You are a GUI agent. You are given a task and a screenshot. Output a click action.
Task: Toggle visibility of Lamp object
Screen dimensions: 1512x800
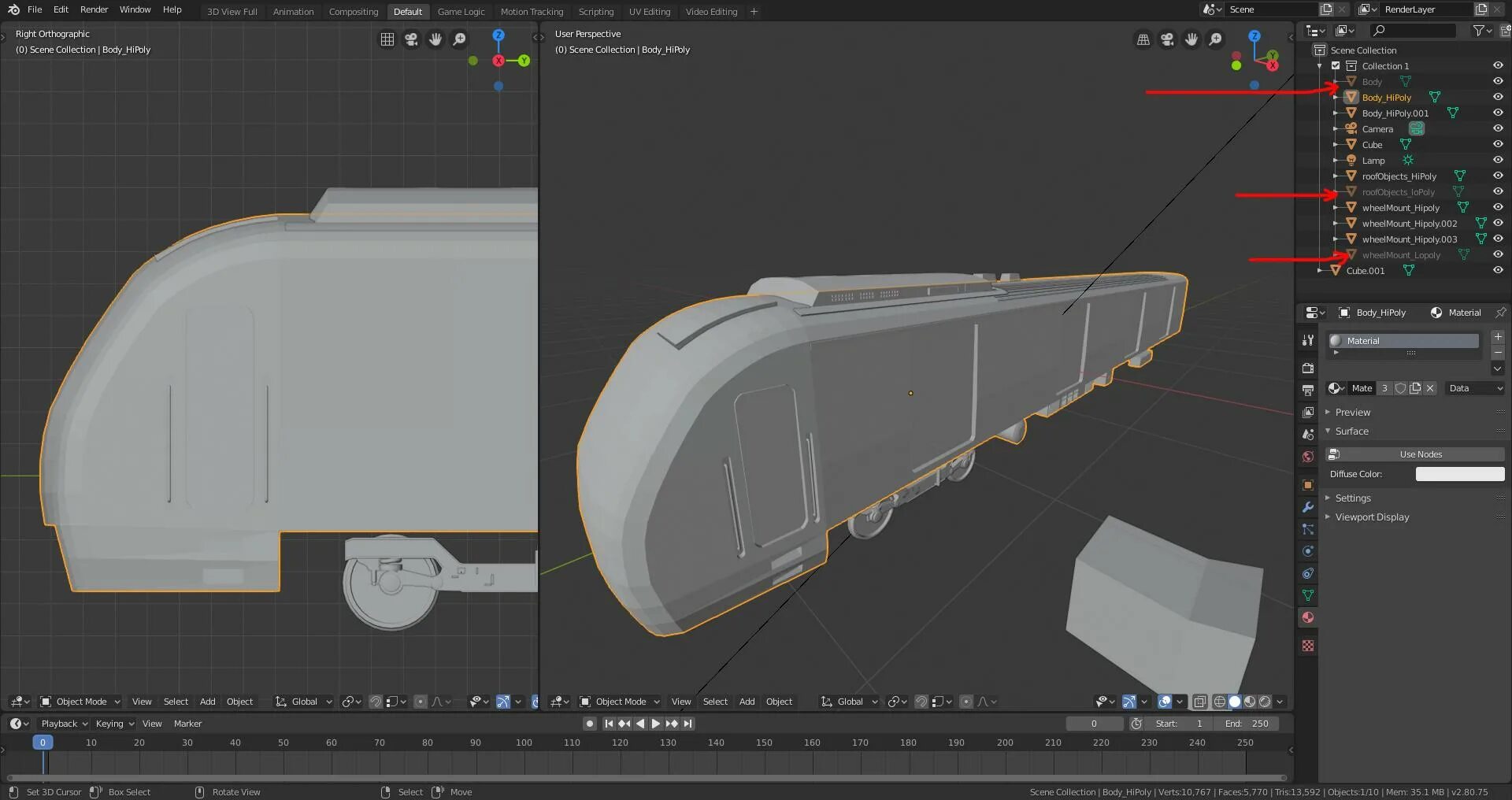click(1498, 160)
